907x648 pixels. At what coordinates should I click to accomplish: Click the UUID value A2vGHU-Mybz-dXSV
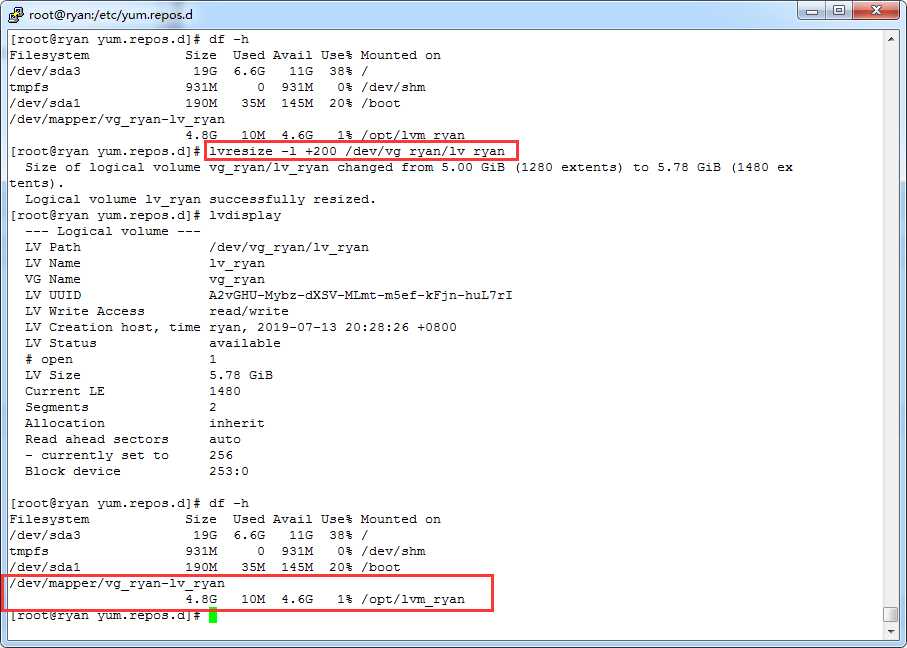click(x=360, y=295)
